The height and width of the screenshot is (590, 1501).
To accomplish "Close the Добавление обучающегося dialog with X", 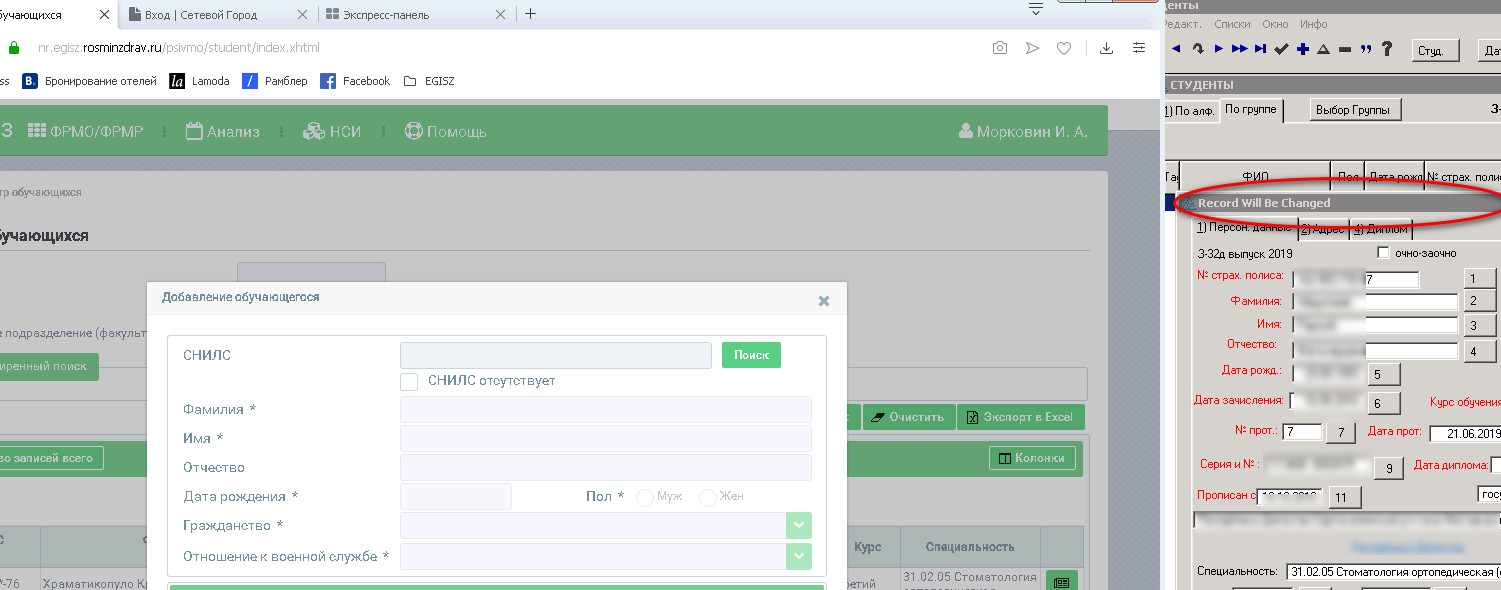I will (x=823, y=300).
